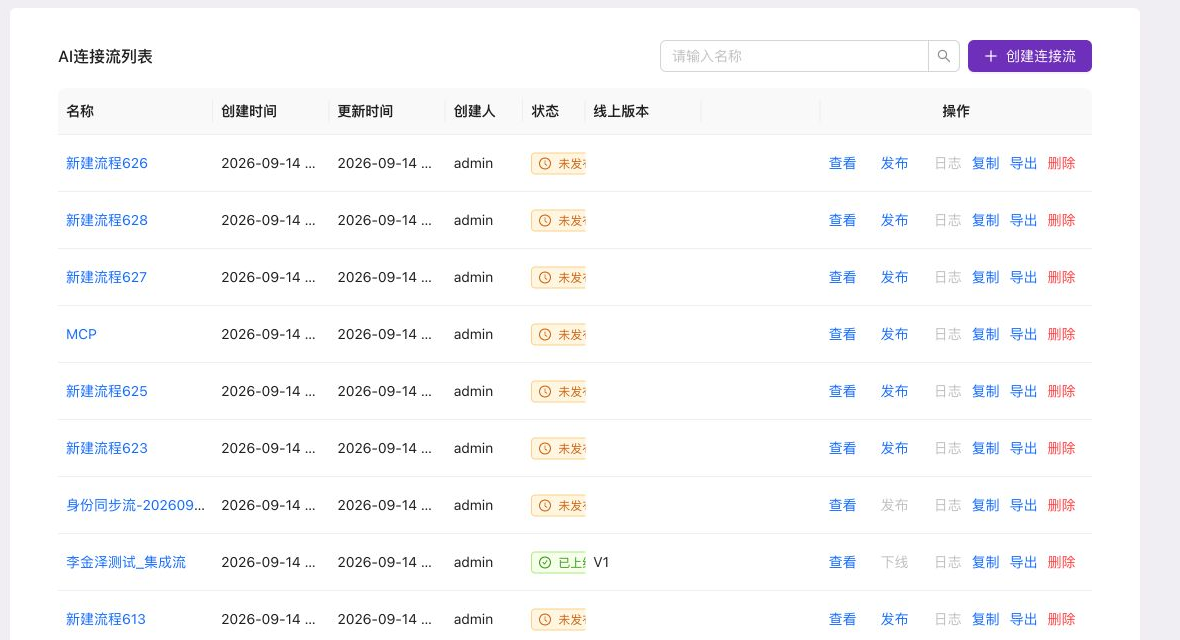The image size is (1180, 640).
Task: Click 删除 for 新建流程626
Action: pyautogui.click(x=1061, y=163)
